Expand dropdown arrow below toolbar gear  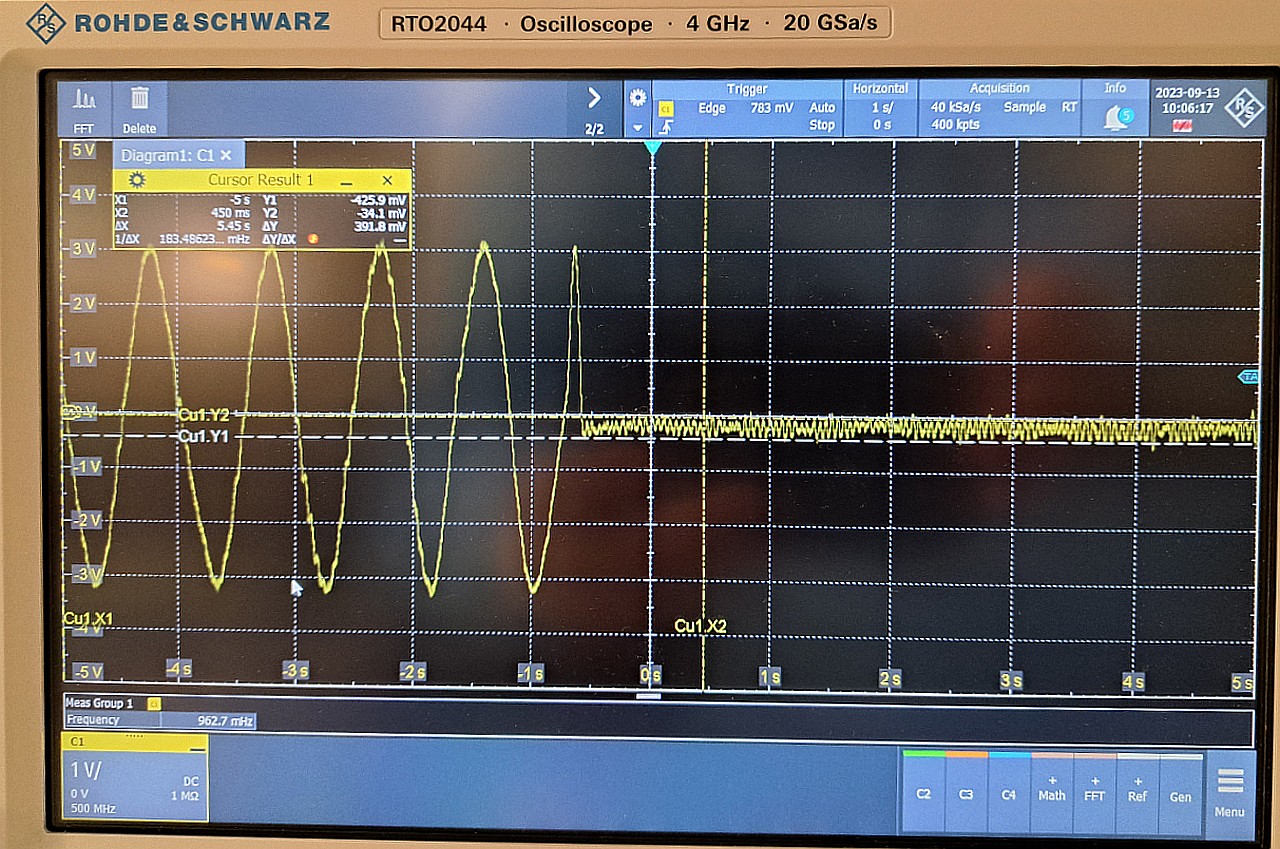click(637, 128)
